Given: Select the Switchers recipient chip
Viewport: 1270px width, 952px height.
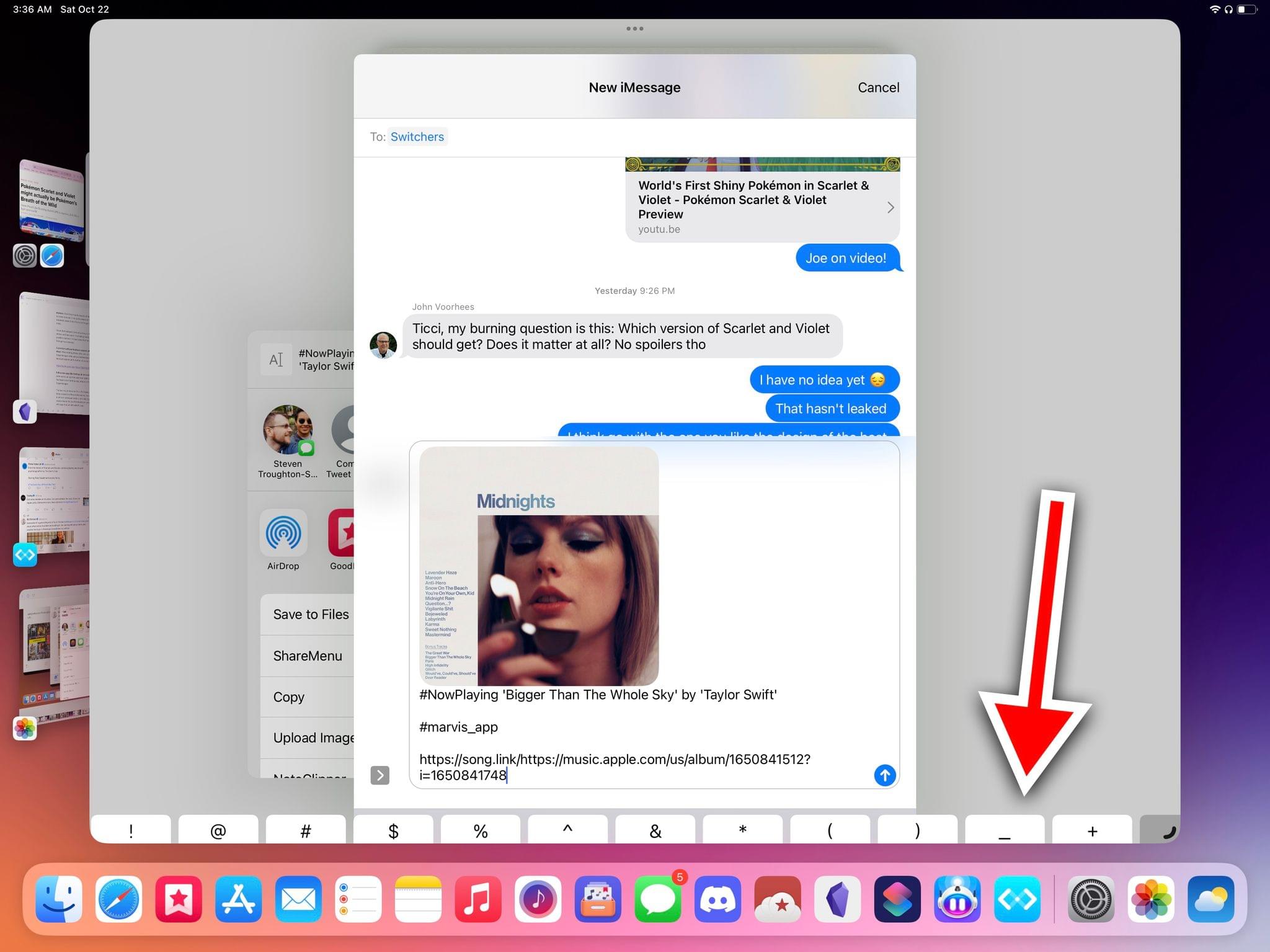Looking at the screenshot, I should (417, 136).
